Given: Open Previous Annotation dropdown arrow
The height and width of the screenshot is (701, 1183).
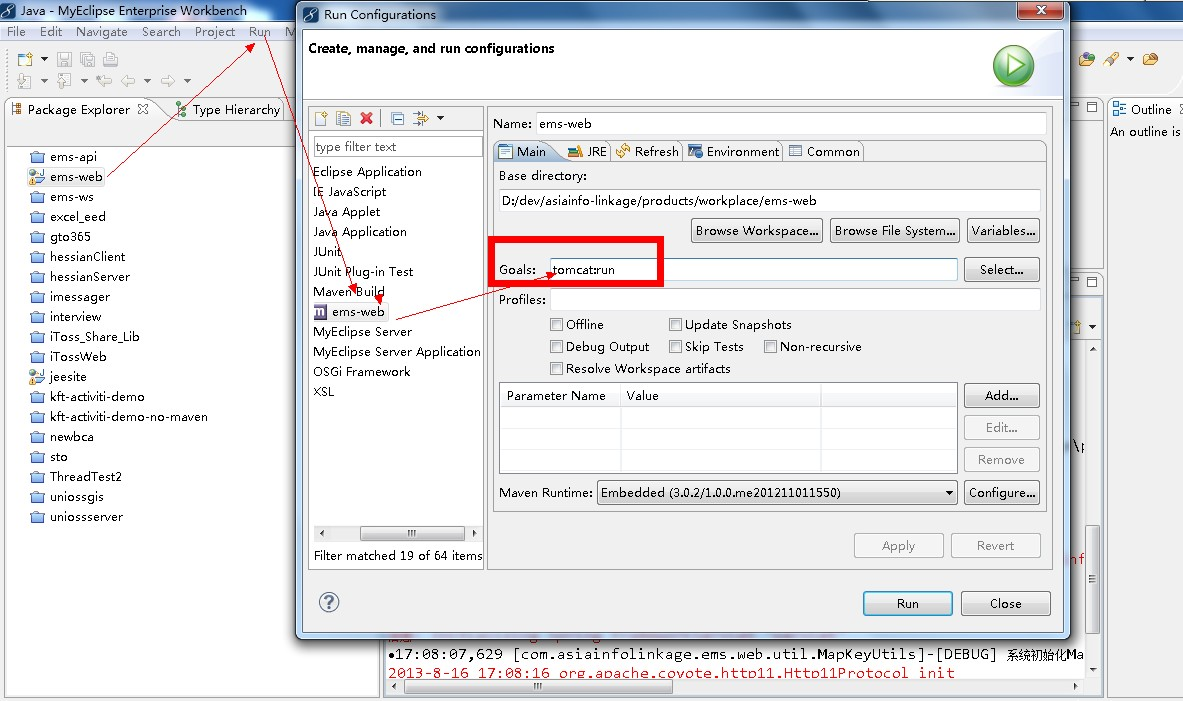Looking at the screenshot, I should [84, 80].
